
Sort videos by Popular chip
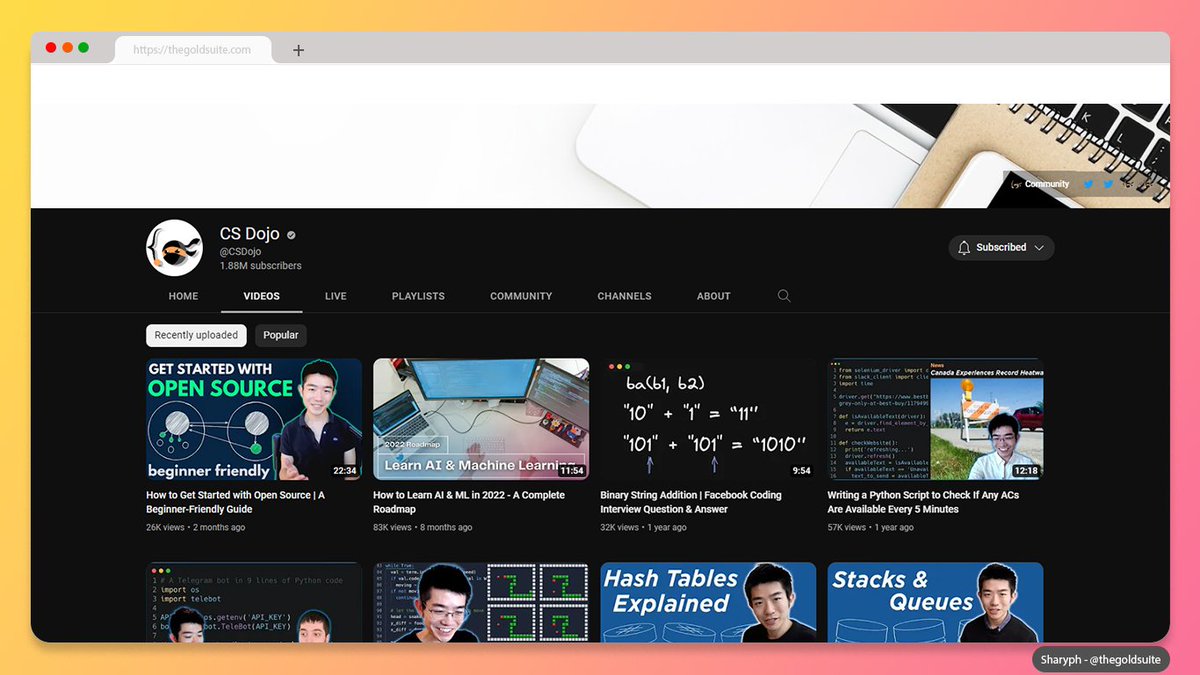[x=281, y=335]
